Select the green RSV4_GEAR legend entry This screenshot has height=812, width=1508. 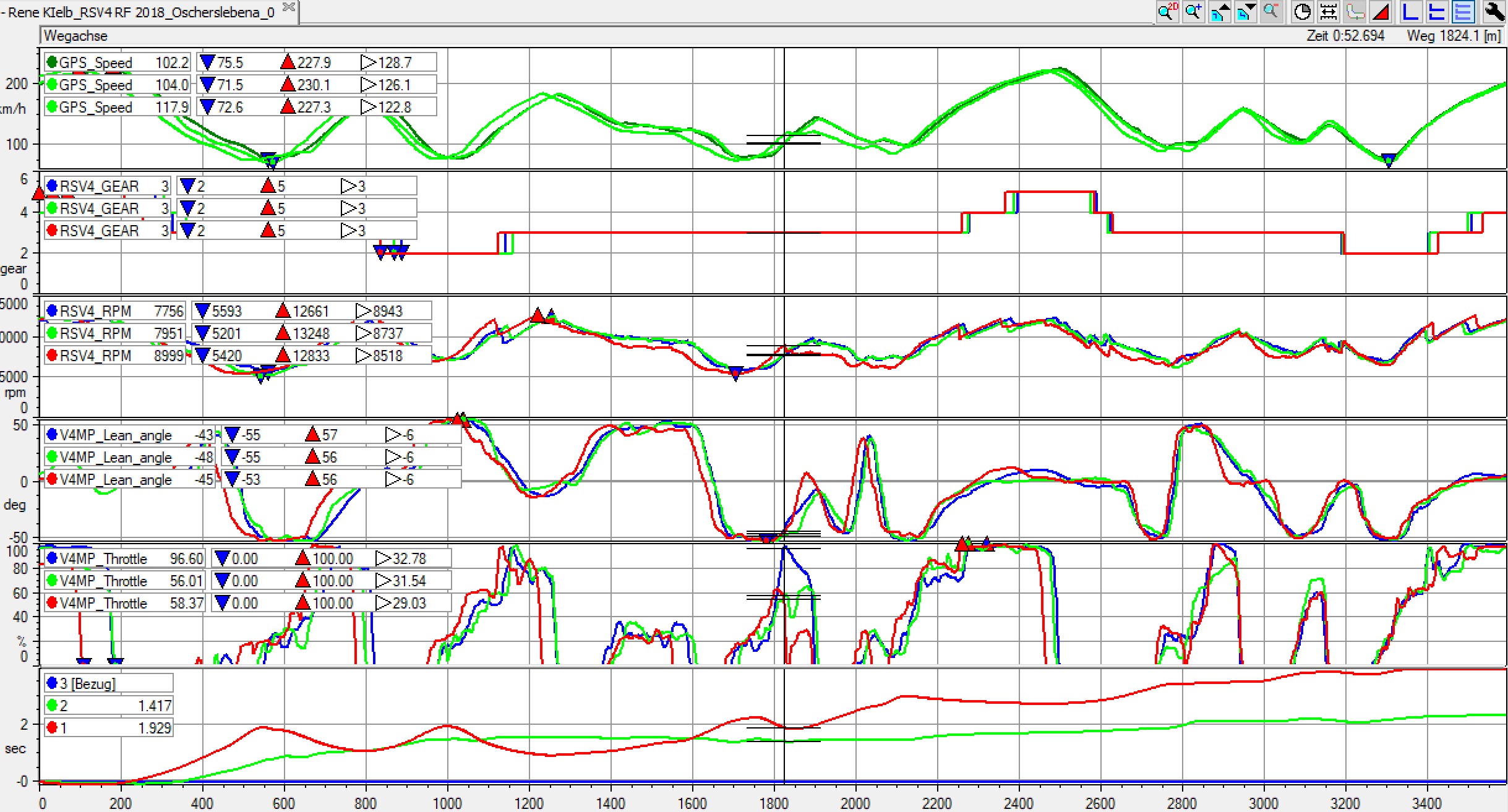108,208
